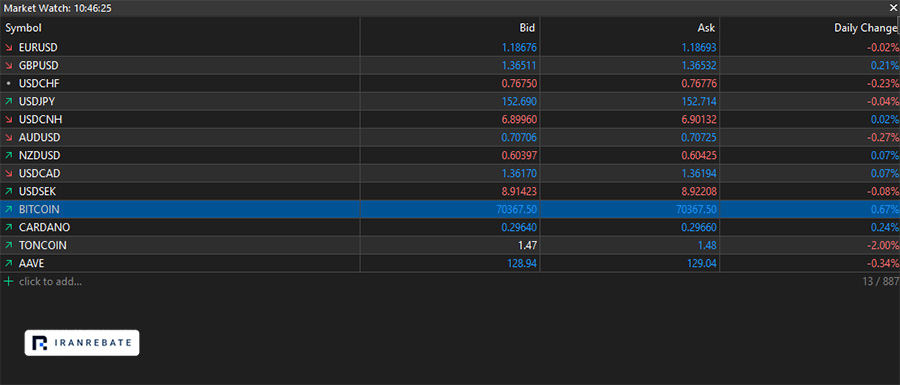Screen dimensions: 900x385
Task: Click TONCOIN daily change -2.00%
Action: (882, 246)
